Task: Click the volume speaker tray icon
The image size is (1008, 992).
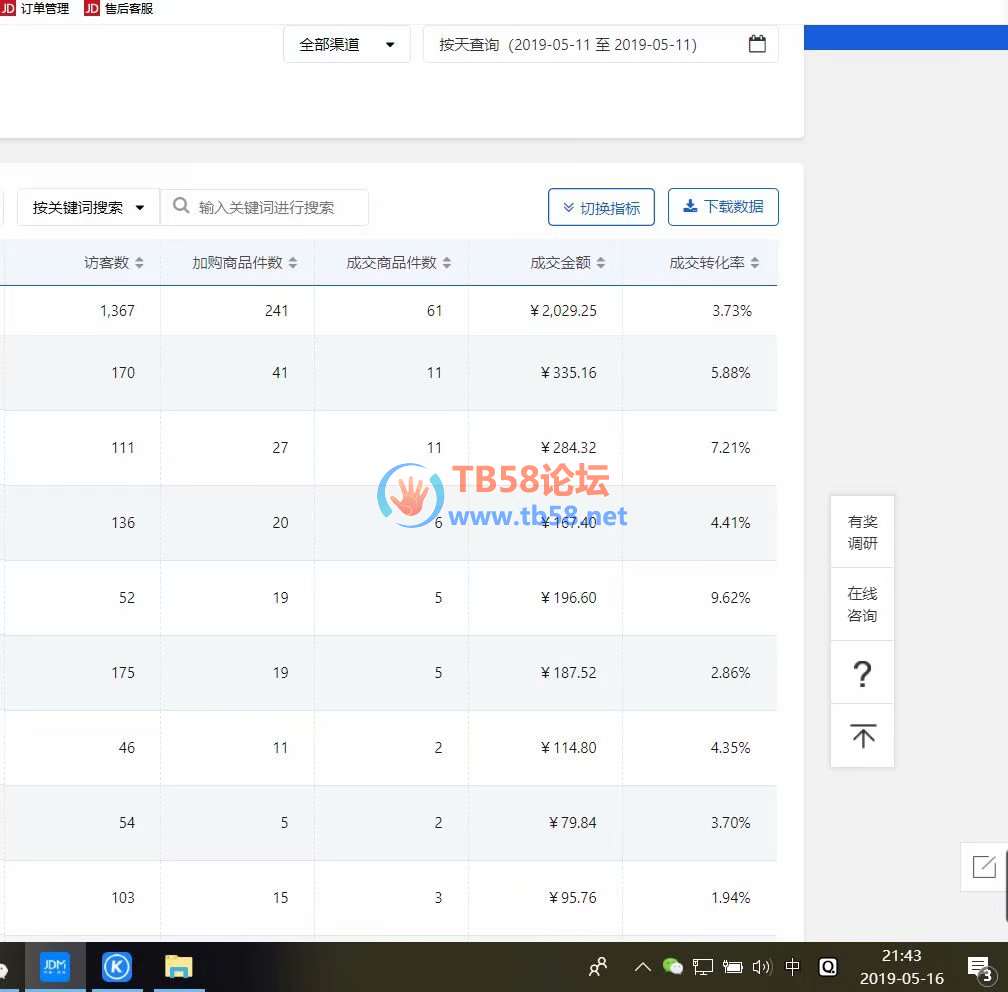Action: pos(762,967)
